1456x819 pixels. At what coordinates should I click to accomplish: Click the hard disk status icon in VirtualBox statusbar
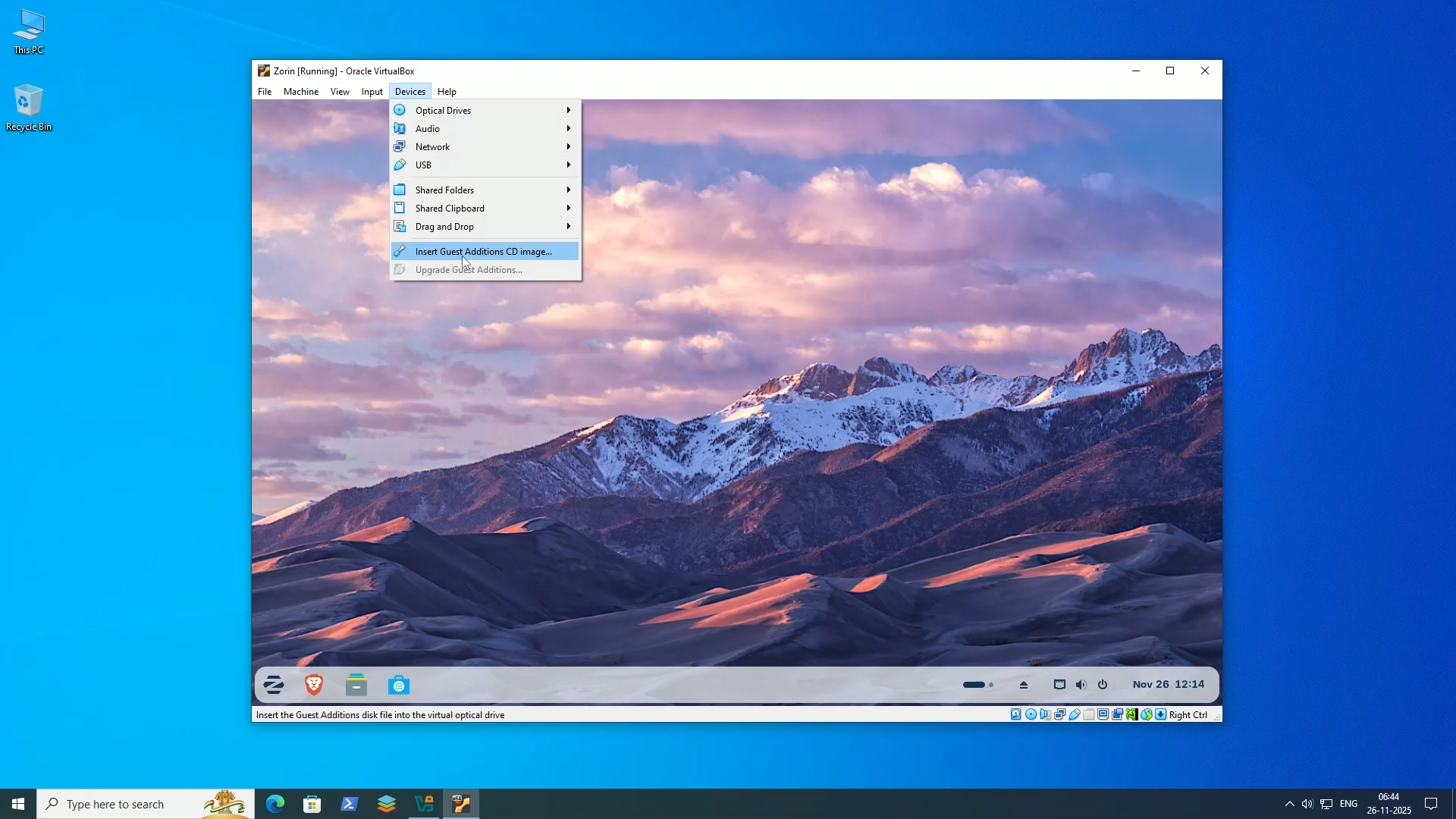click(x=1015, y=714)
